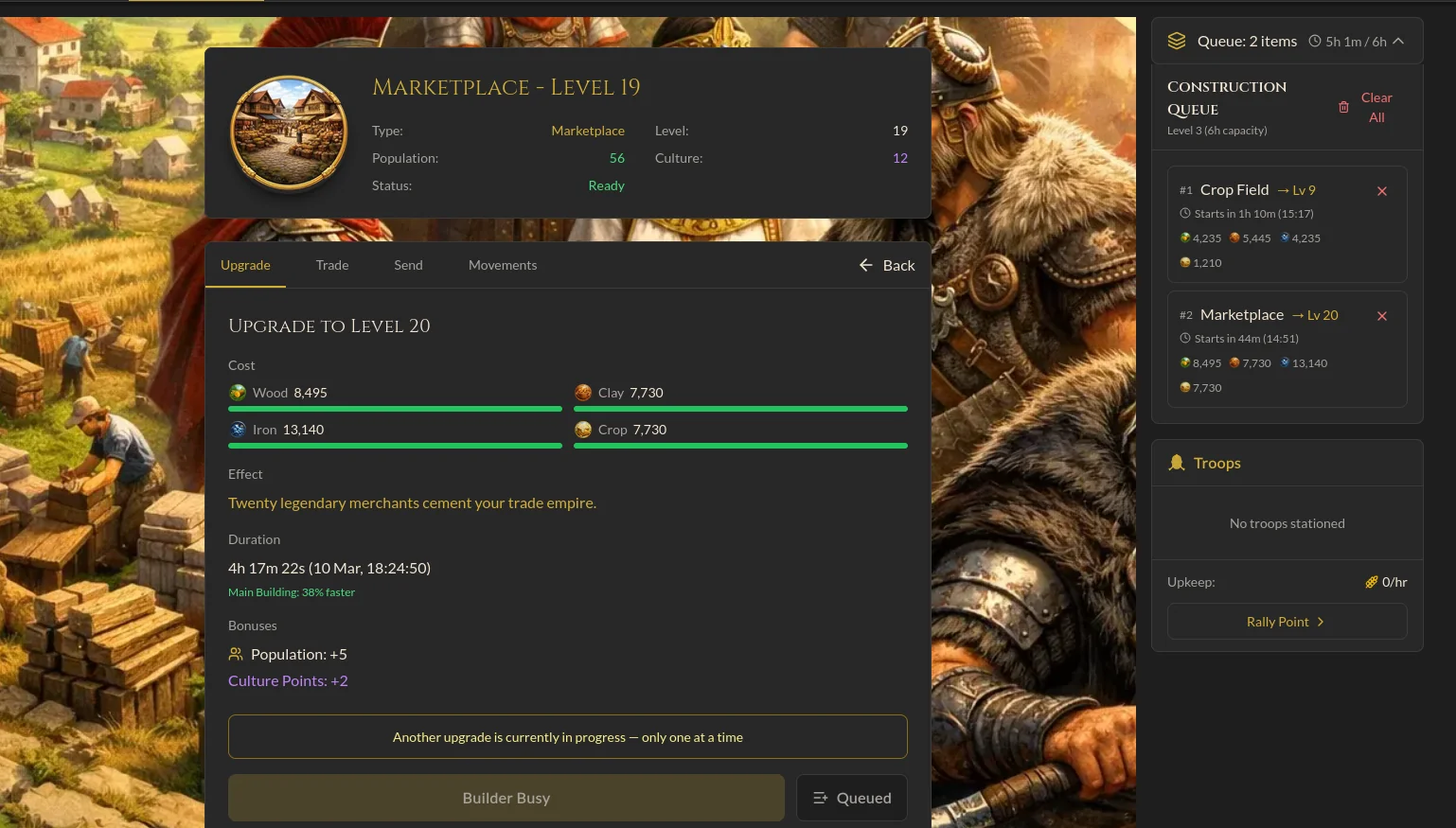Click the trash icon beside Clear All
Image resolution: width=1456 pixels, height=828 pixels.
pyautogui.click(x=1343, y=107)
